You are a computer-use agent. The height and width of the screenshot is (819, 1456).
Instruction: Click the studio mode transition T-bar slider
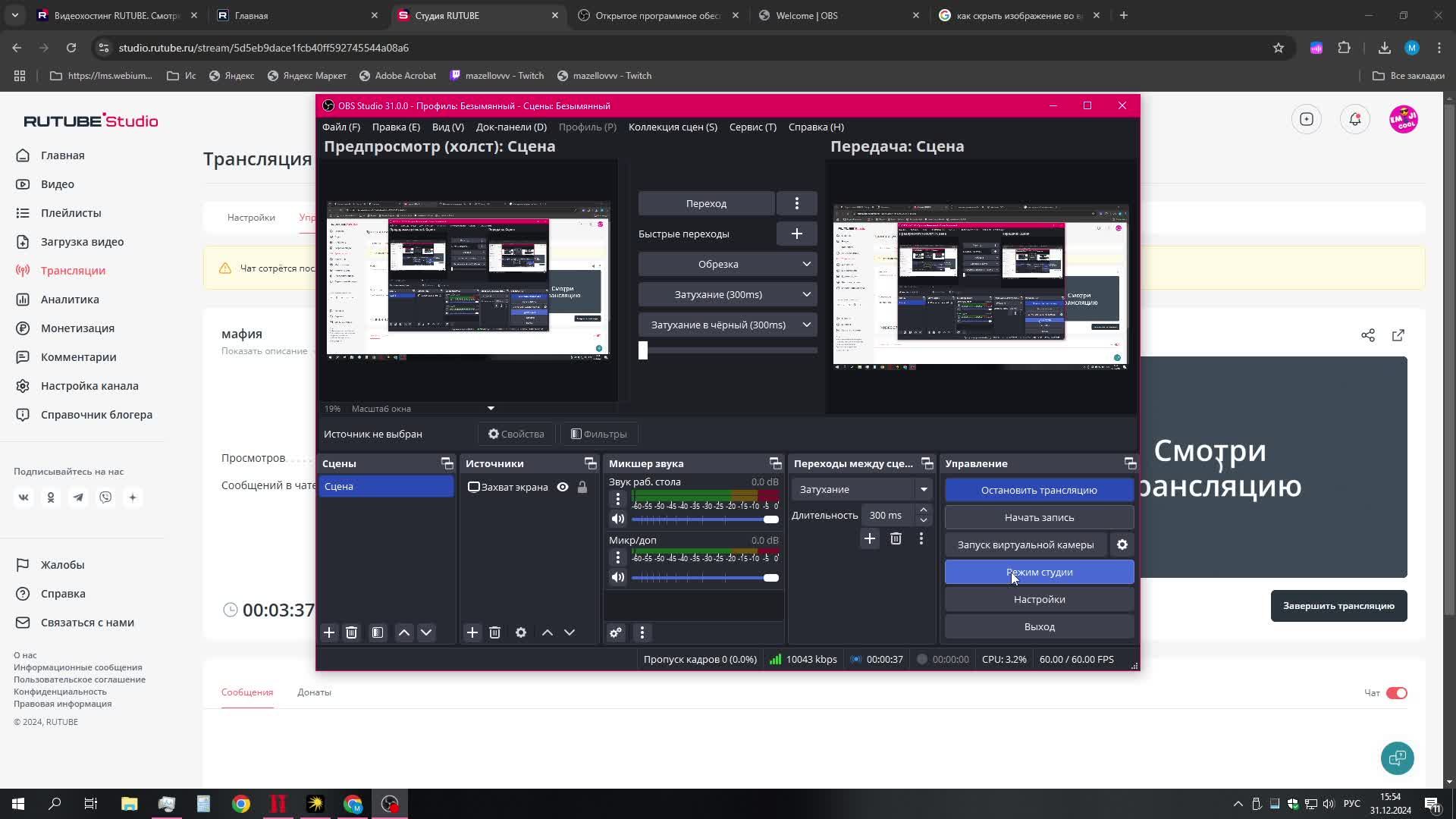tap(727, 350)
